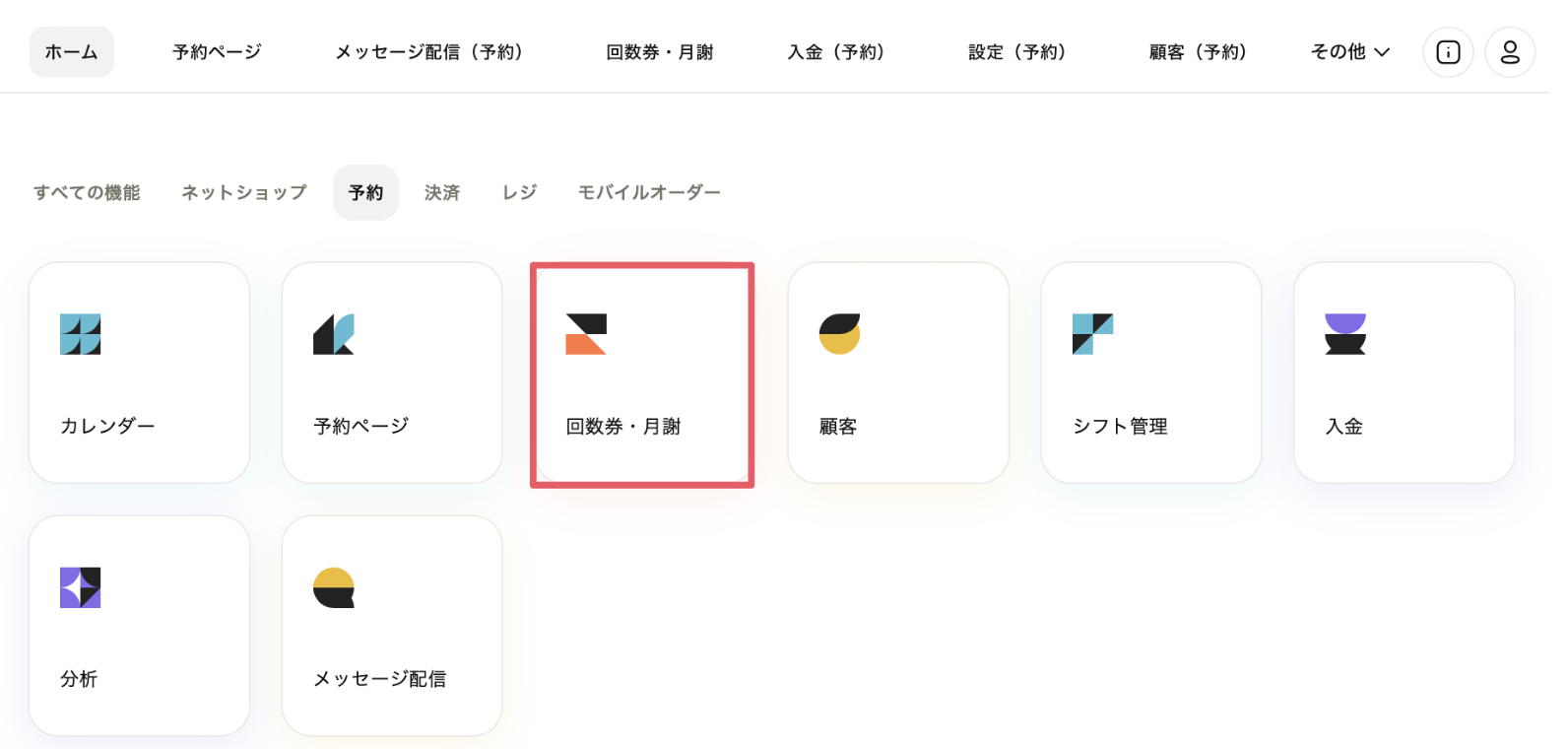The height and width of the screenshot is (749, 1568).
Task: Open the 予約ページ card icon
Action: click(x=334, y=334)
